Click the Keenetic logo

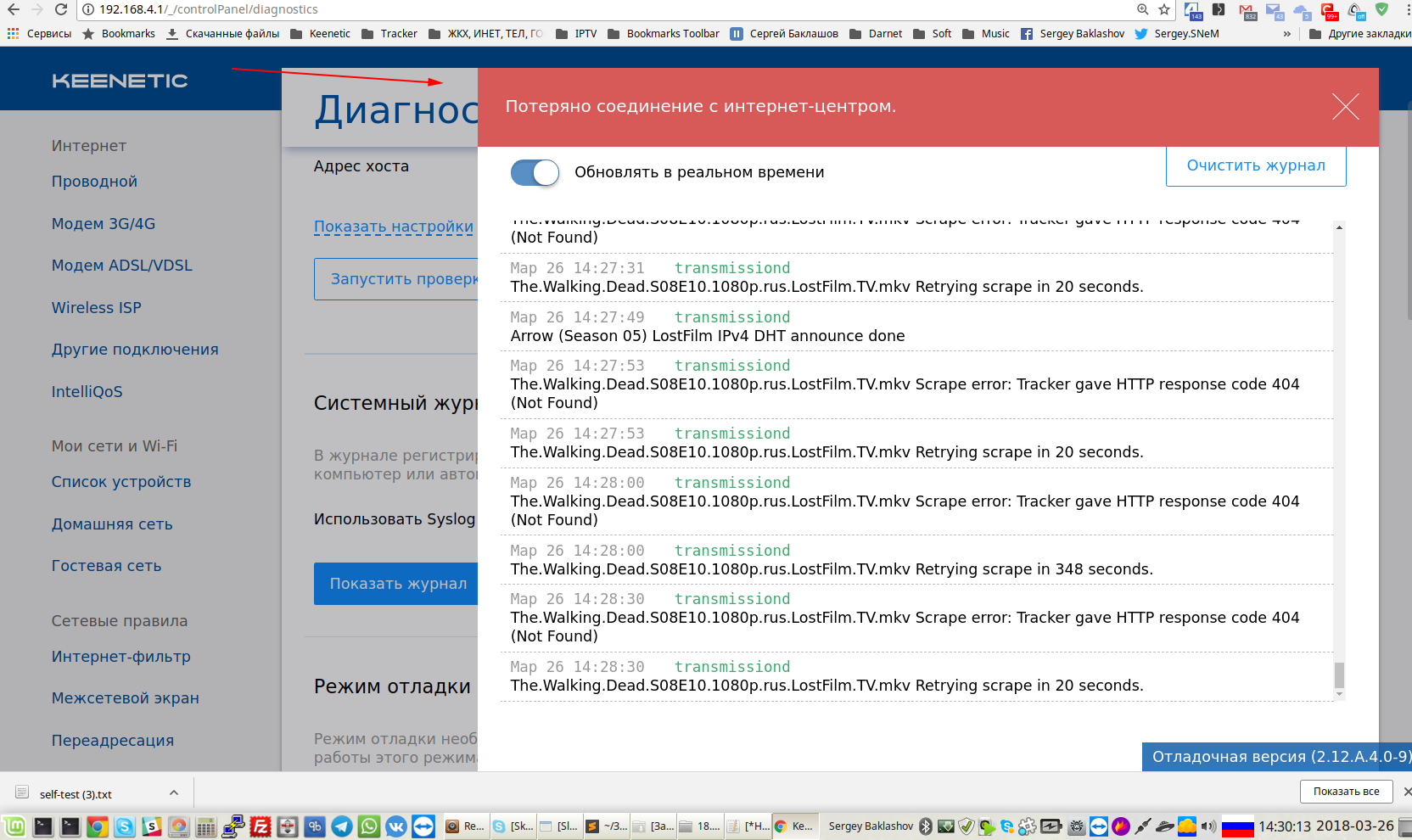(120, 81)
